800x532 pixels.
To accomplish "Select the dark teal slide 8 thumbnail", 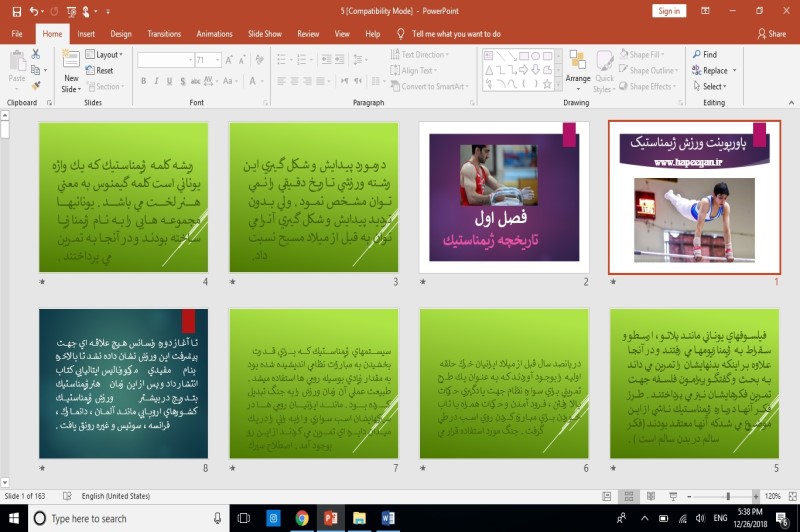I will click(123, 383).
